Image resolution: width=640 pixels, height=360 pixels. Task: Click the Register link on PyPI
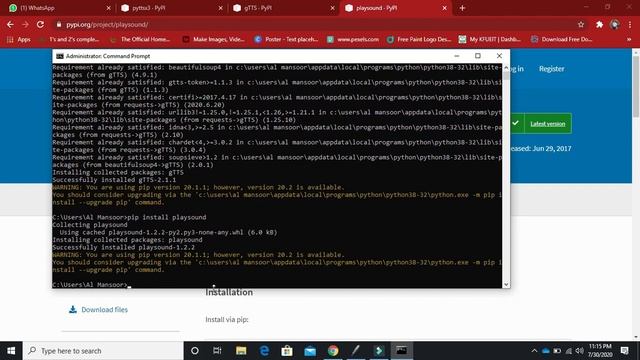click(x=551, y=69)
